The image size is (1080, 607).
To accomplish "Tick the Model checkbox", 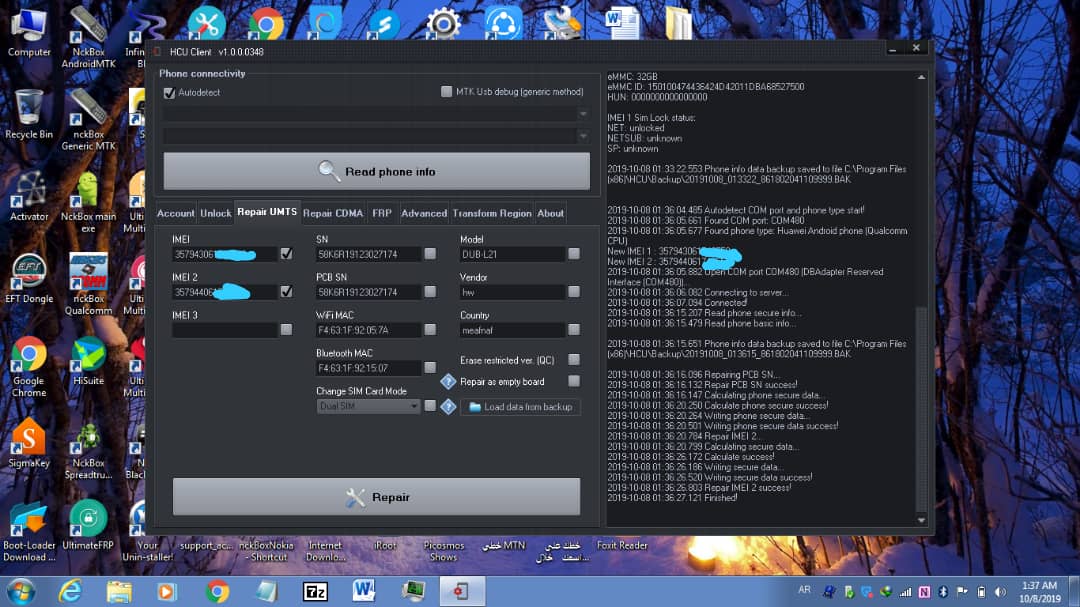I will tap(574, 254).
